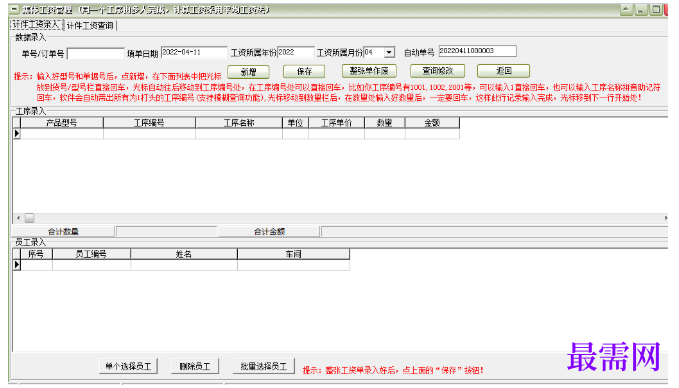This screenshot has height=388, width=679.
Task: Click the first row 产品型号 cell in 工序录入
Action: coord(62,134)
